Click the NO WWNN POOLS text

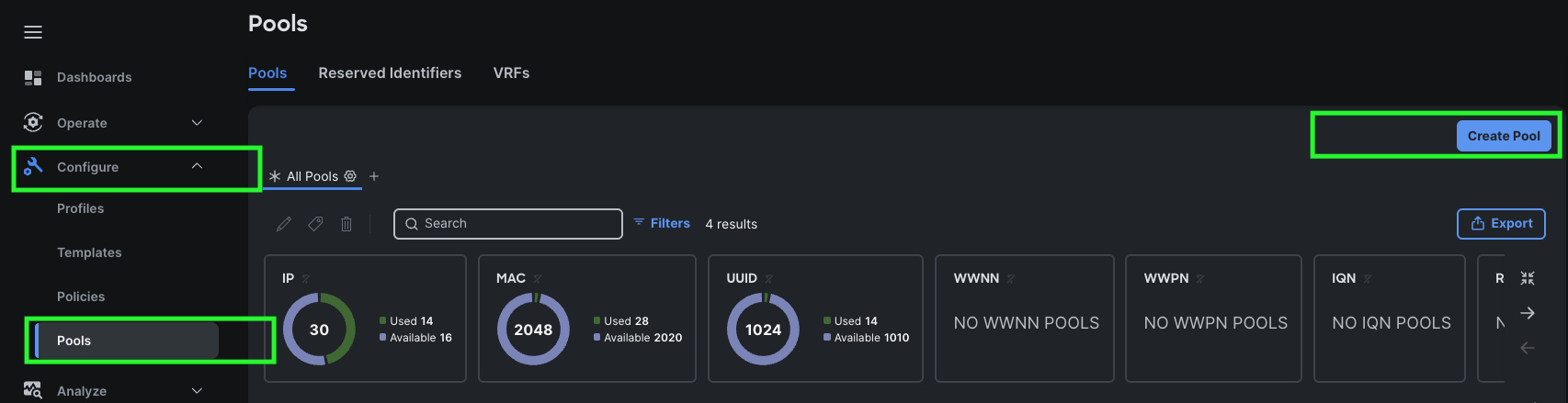point(1026,323)
